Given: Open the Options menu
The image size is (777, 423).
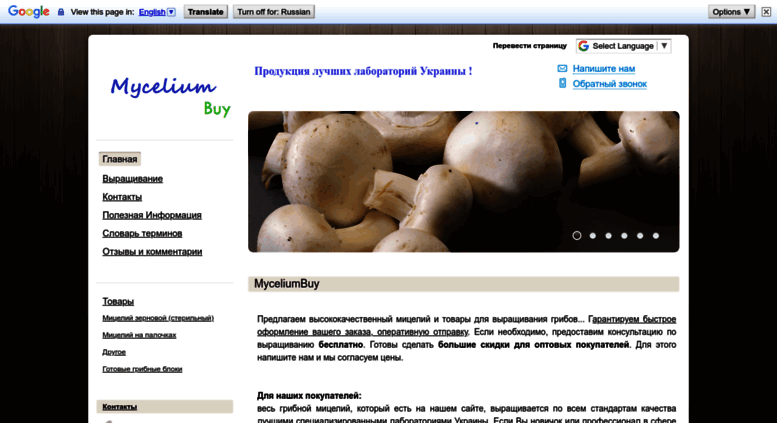Looking at the screenshot, I should [x=731, y=12].
